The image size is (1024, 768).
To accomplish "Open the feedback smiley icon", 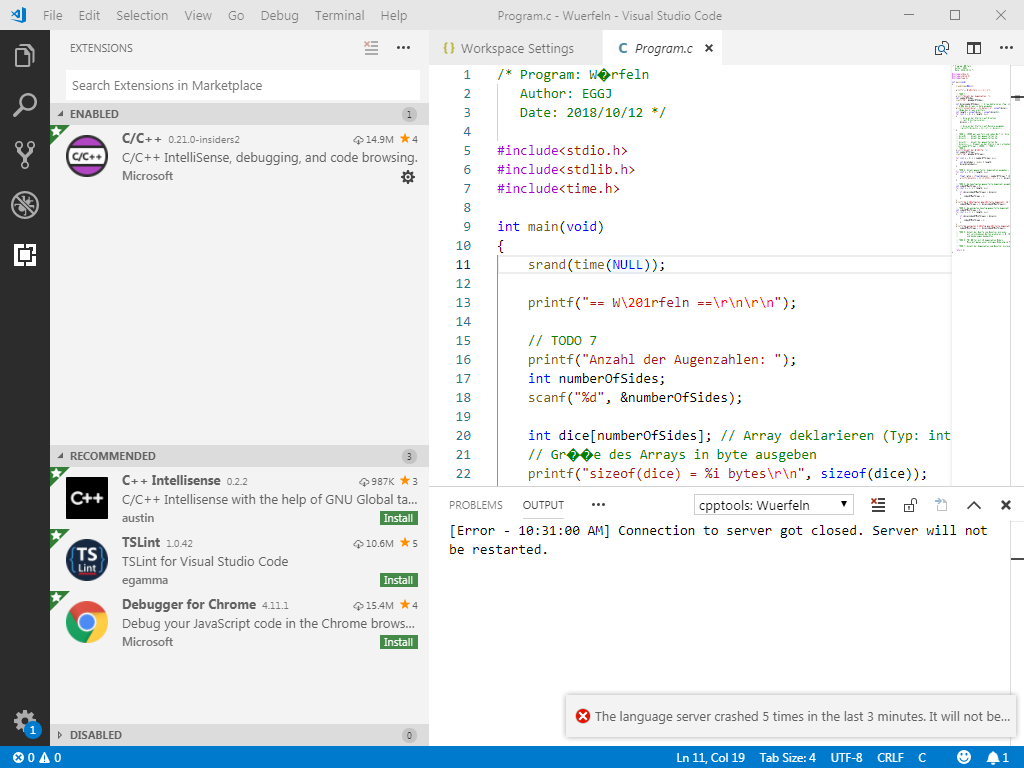I will click(964, 758).
